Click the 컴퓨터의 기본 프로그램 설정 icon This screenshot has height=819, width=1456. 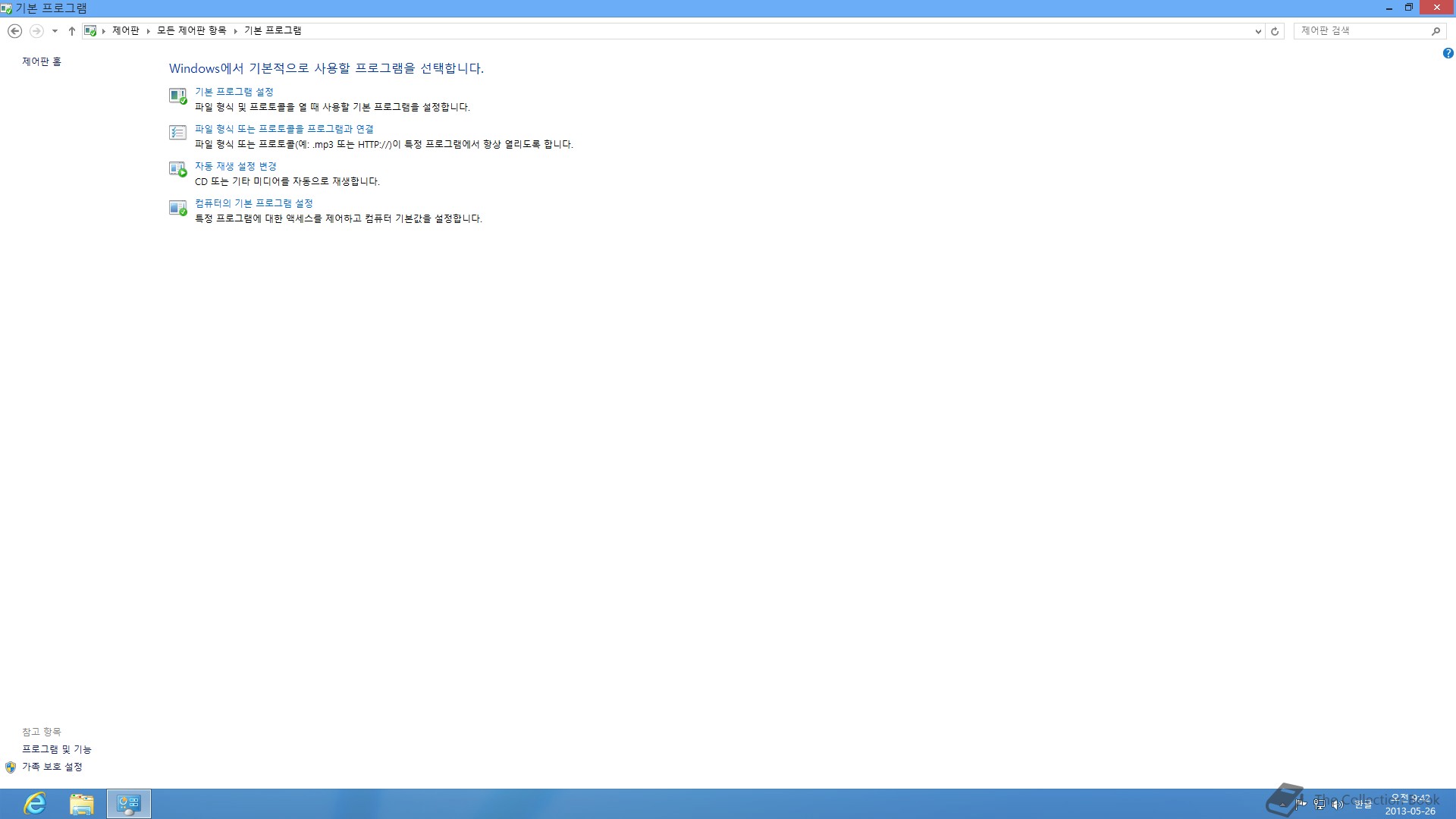[177, 207]
